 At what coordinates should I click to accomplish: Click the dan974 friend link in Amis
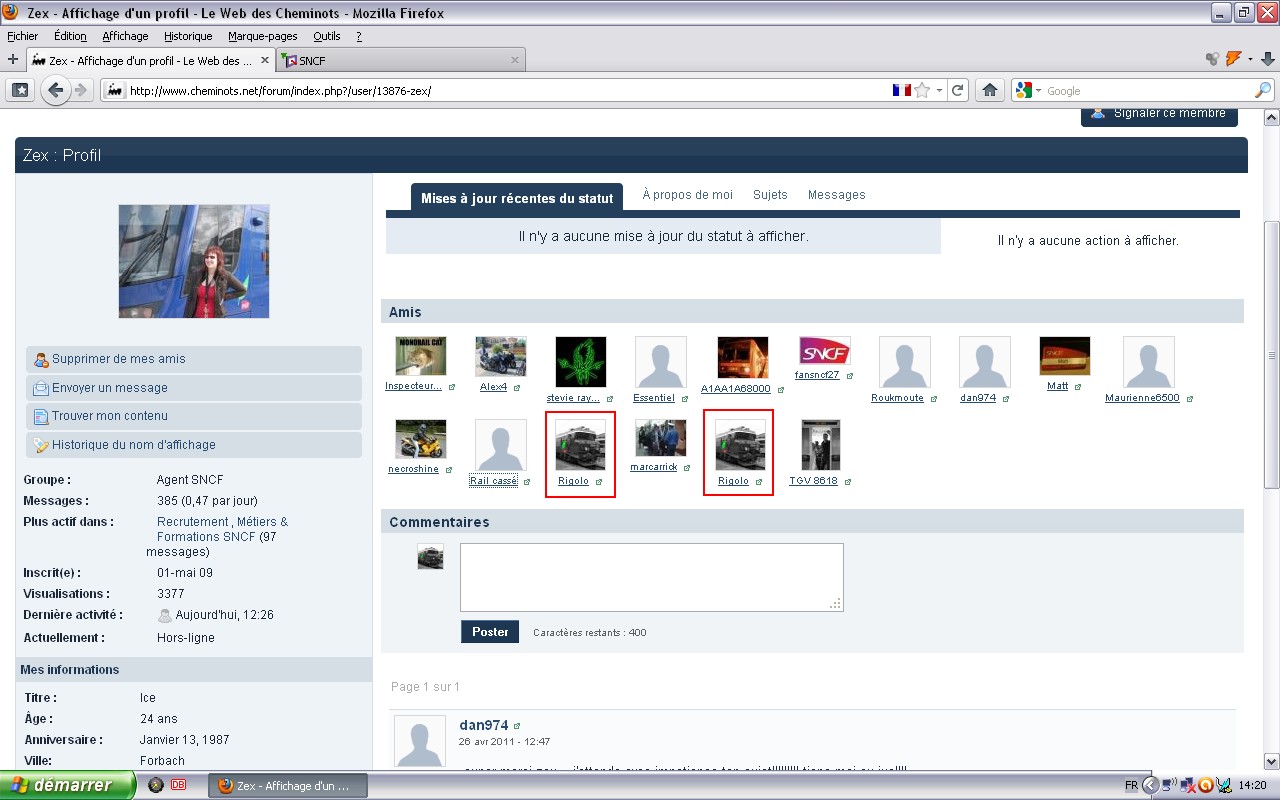pyautogui.click(x=979, y=398)
